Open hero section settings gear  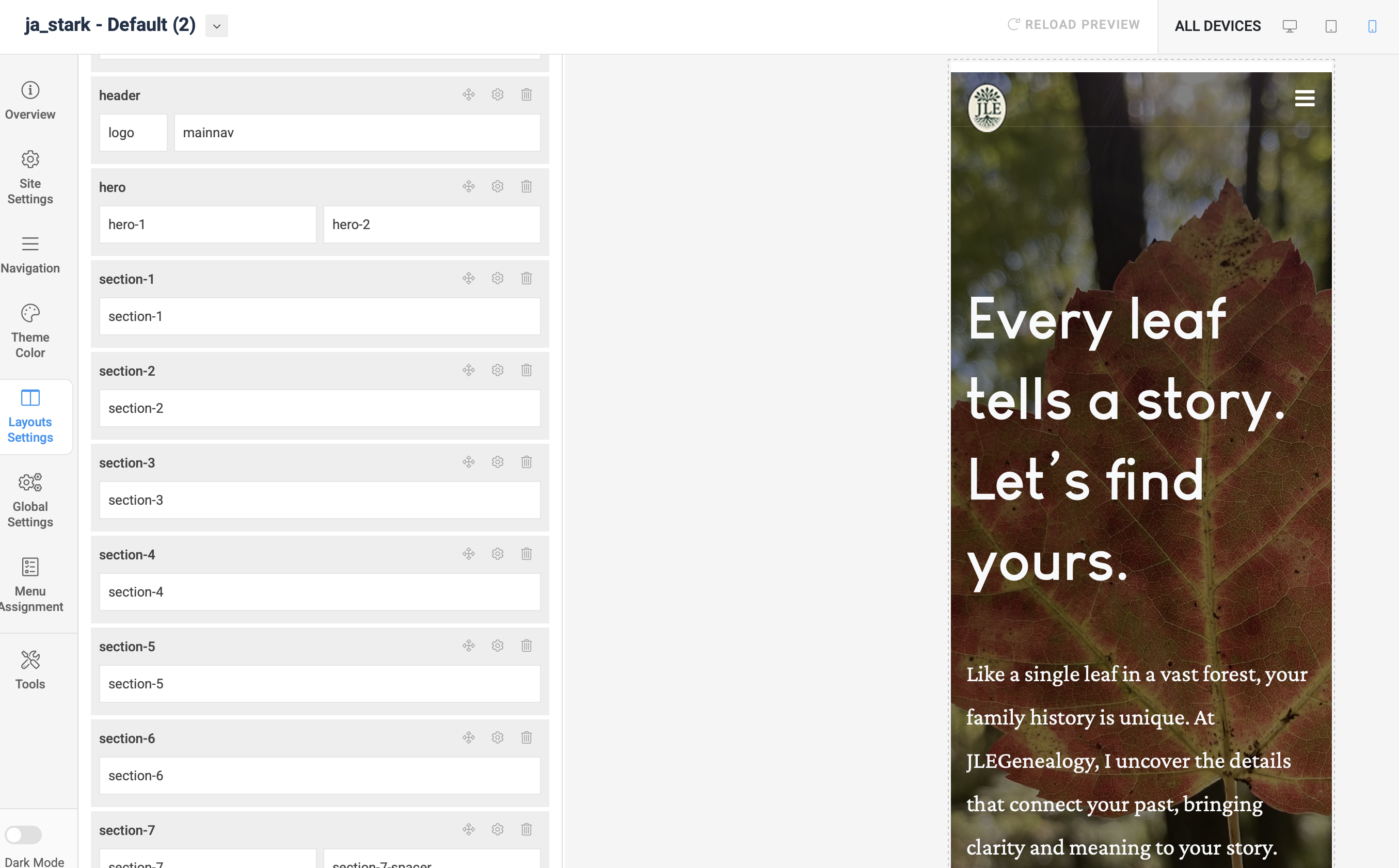coord(497,187)
